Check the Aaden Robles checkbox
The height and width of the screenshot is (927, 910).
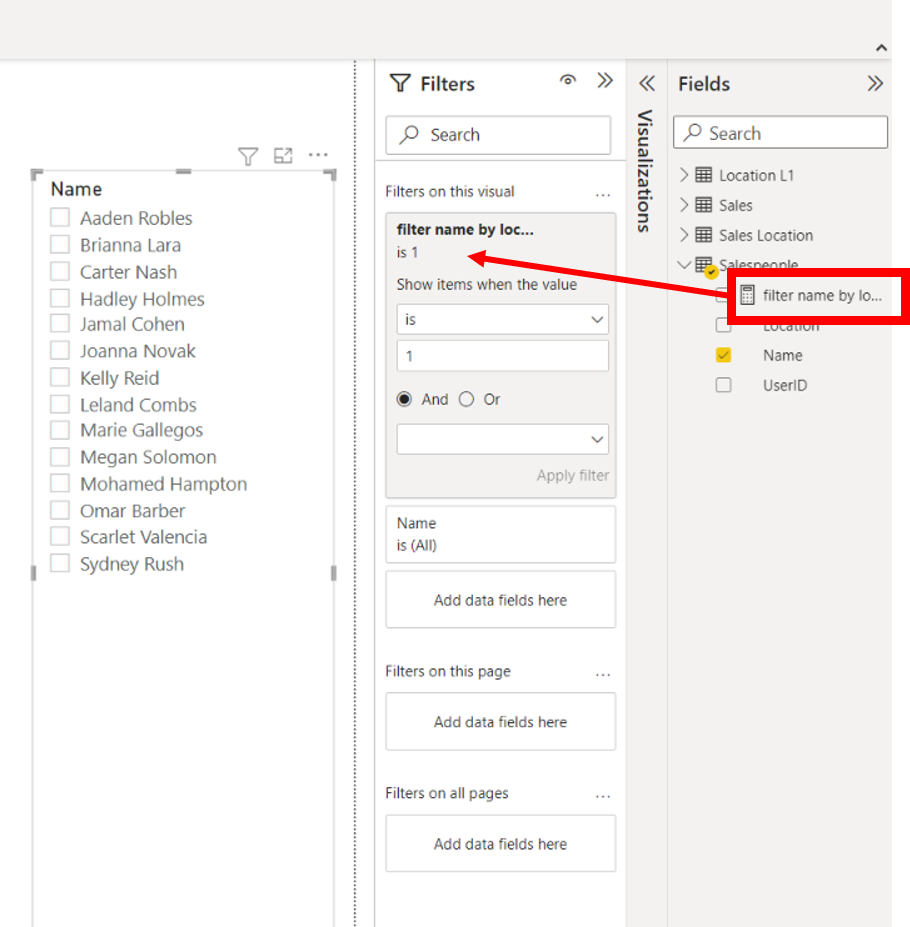(60, 218)
